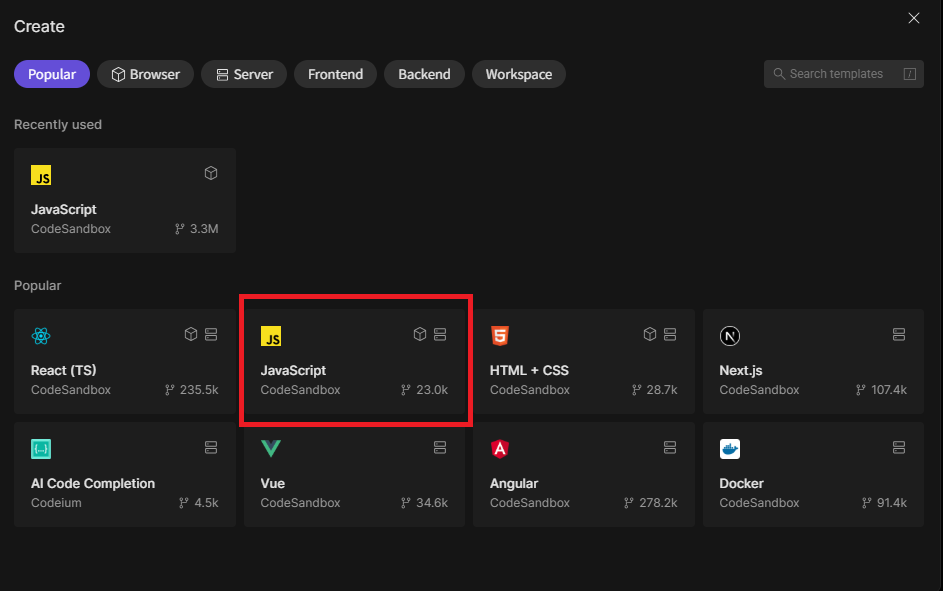This screenshot has height=591, width=943.
Task: Open the Backend filter tab
Action: (x=424, y=74)
